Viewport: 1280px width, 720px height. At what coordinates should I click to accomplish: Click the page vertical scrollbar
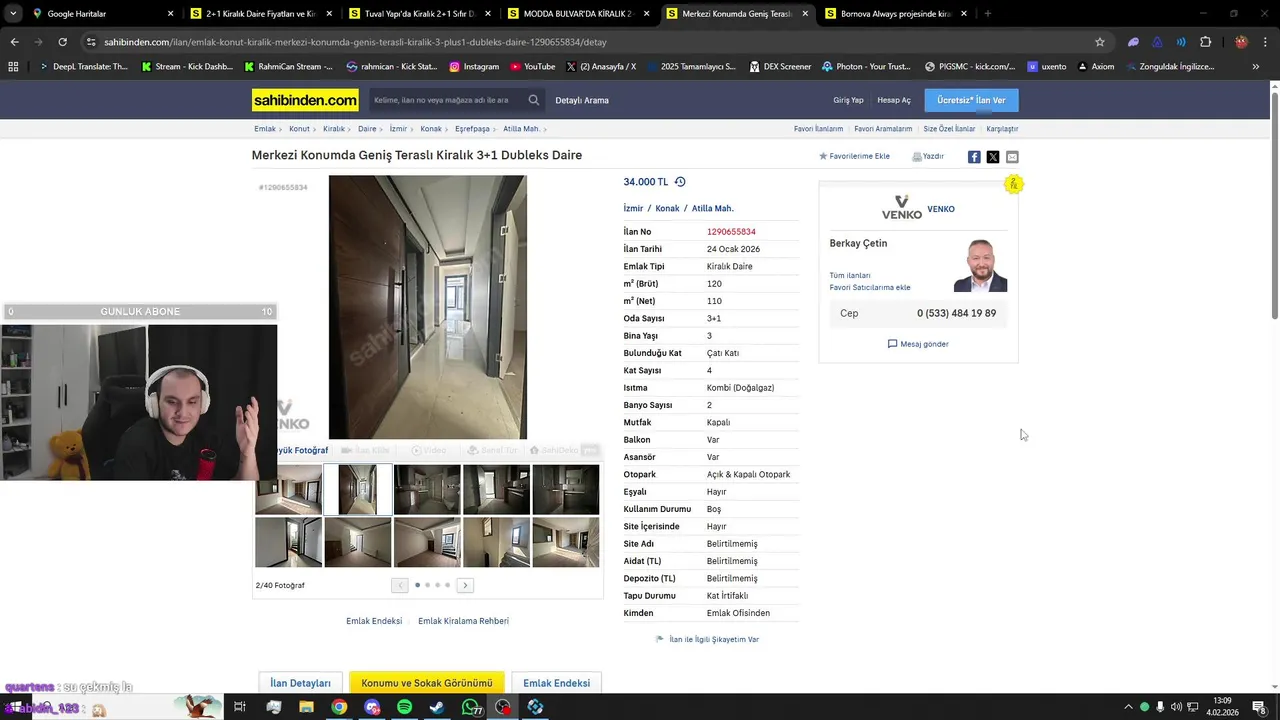click(x=1274, y=206)
